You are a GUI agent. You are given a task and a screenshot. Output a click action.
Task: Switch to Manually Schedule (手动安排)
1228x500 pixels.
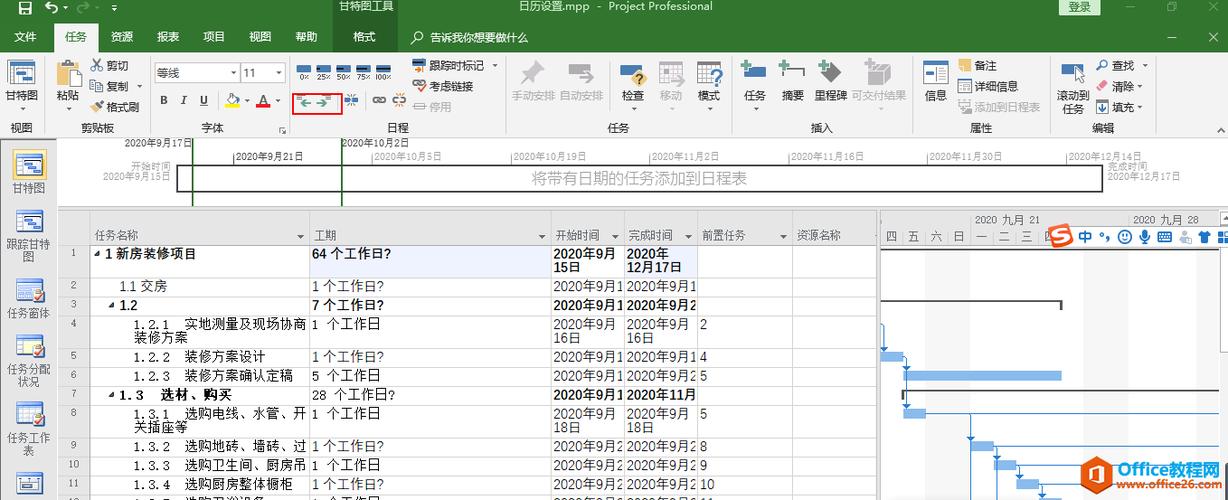click(532, 82)
